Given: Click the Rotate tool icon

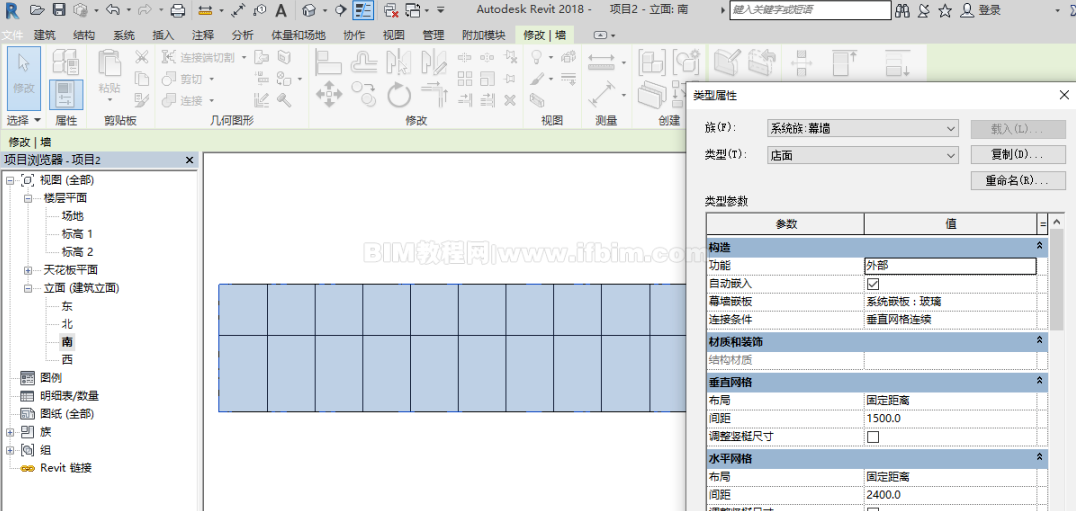Looking at the screenshot, I should (399, 95).
